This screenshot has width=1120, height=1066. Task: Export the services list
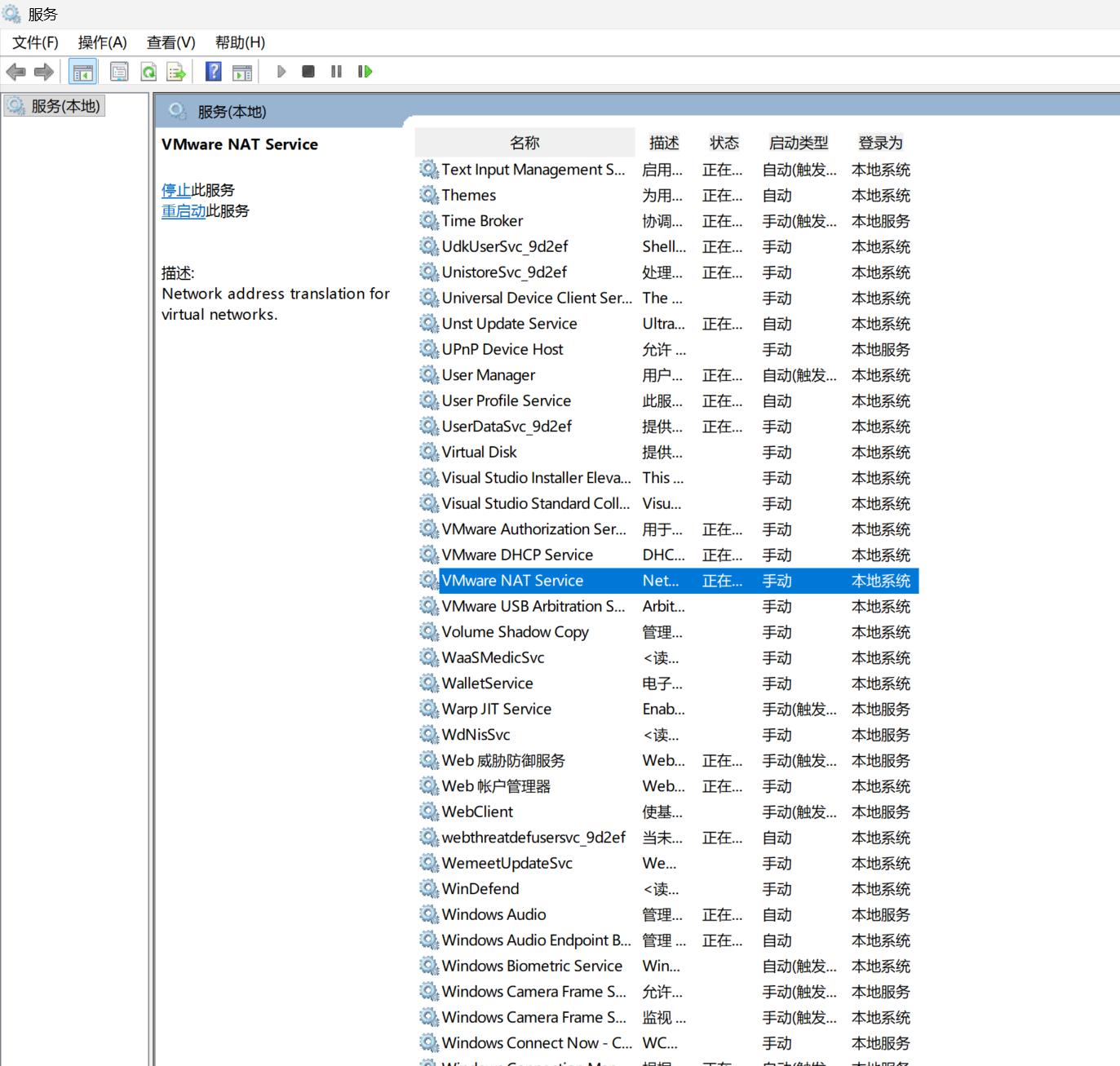pos(176,72)
